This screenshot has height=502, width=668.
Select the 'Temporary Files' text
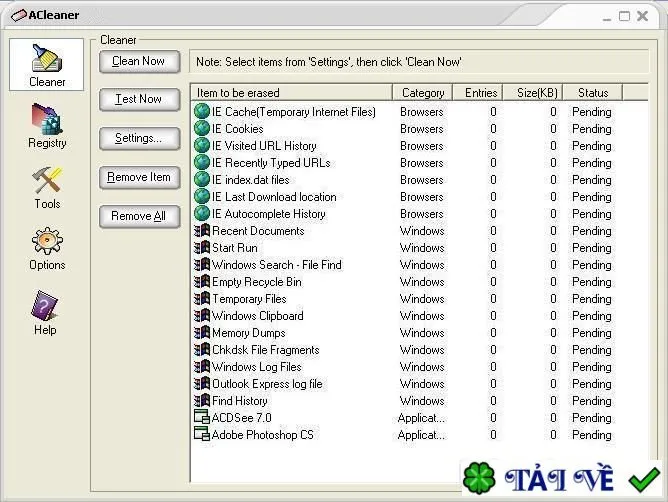coord(249,299)
